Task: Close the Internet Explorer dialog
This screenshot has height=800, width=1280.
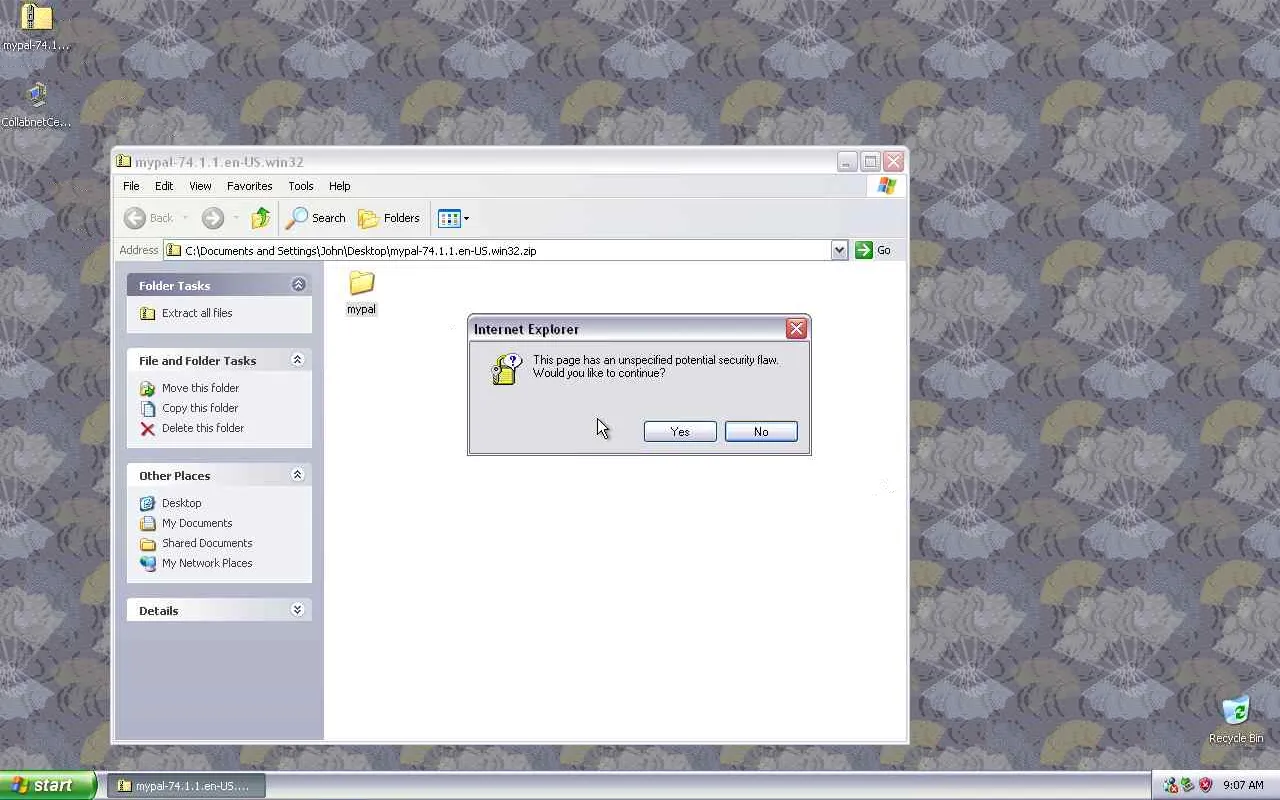Action: [x=796, y=328]
